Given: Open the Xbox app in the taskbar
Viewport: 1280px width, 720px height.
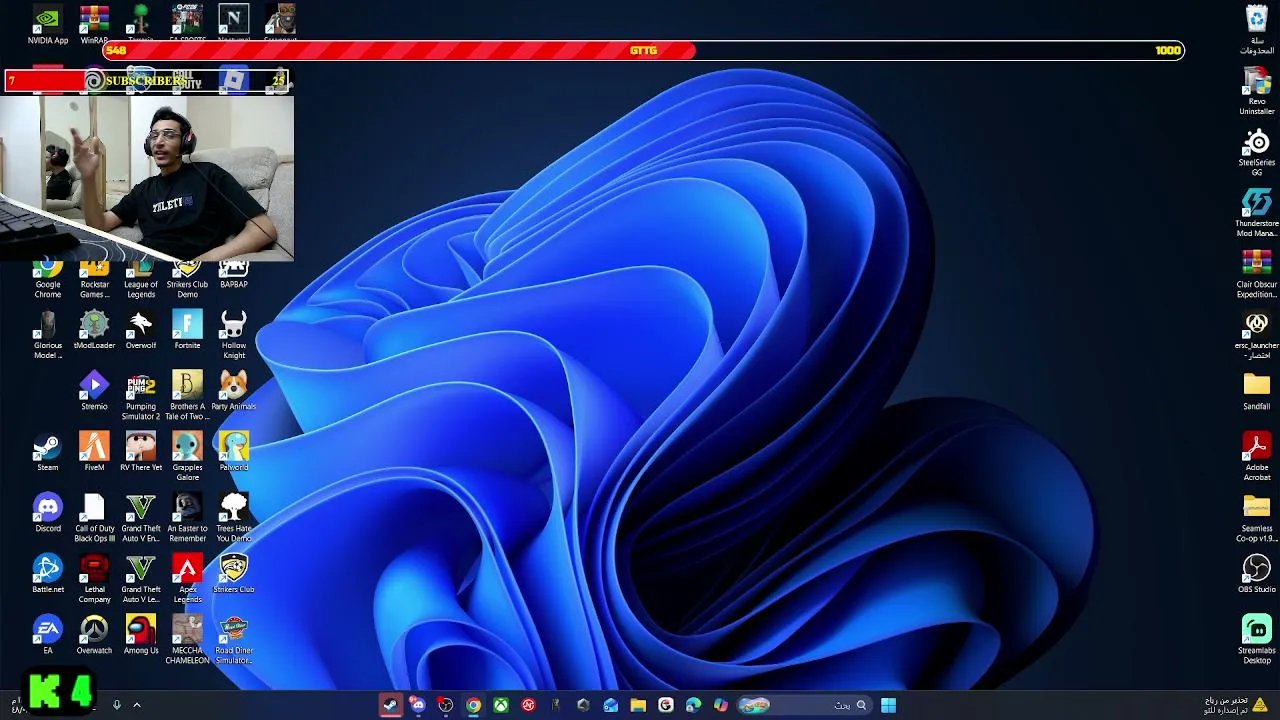Looking at the screenshot, I should click(x=501, y=705).
